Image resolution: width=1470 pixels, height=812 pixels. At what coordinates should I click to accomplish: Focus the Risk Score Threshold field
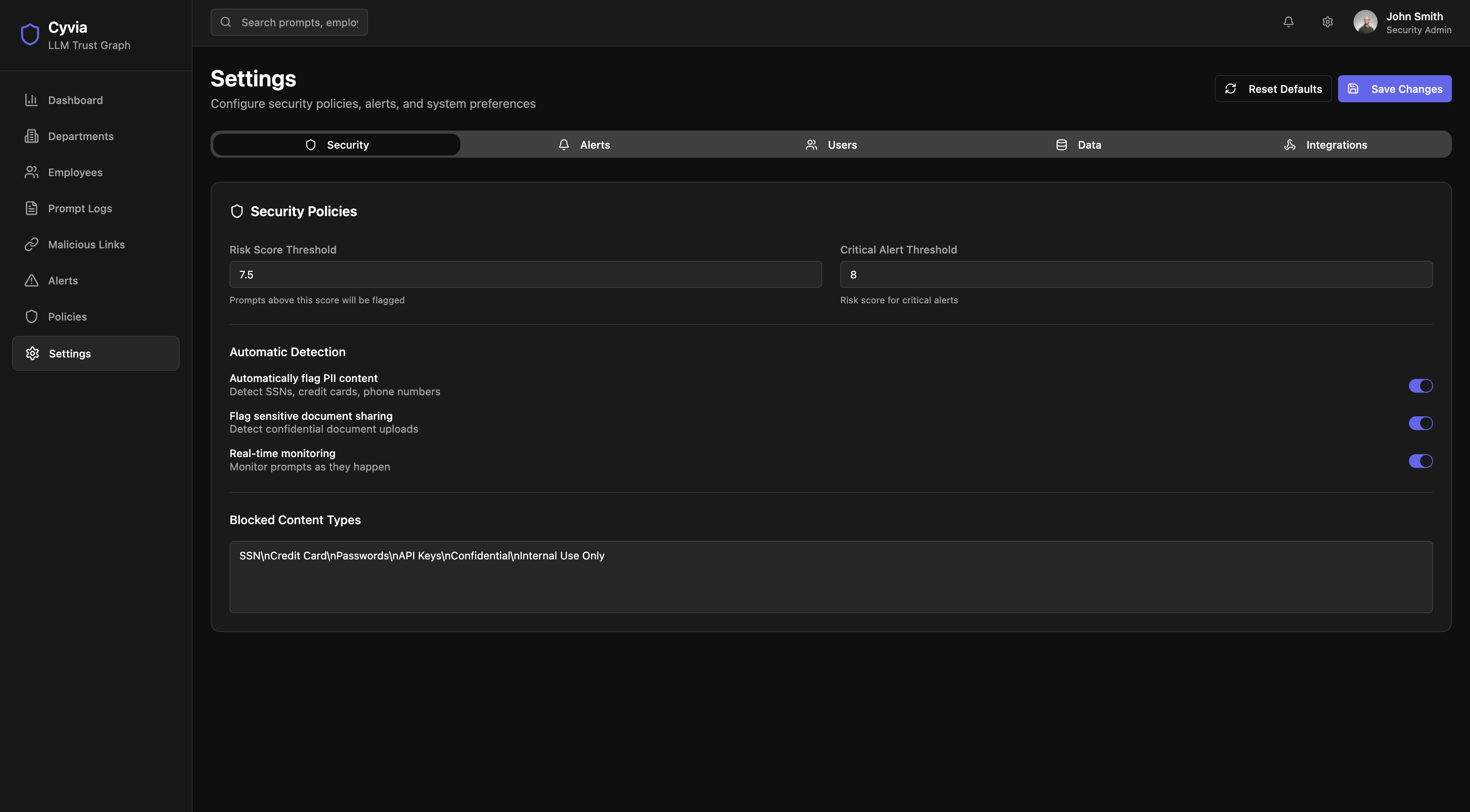click(525, 275)
